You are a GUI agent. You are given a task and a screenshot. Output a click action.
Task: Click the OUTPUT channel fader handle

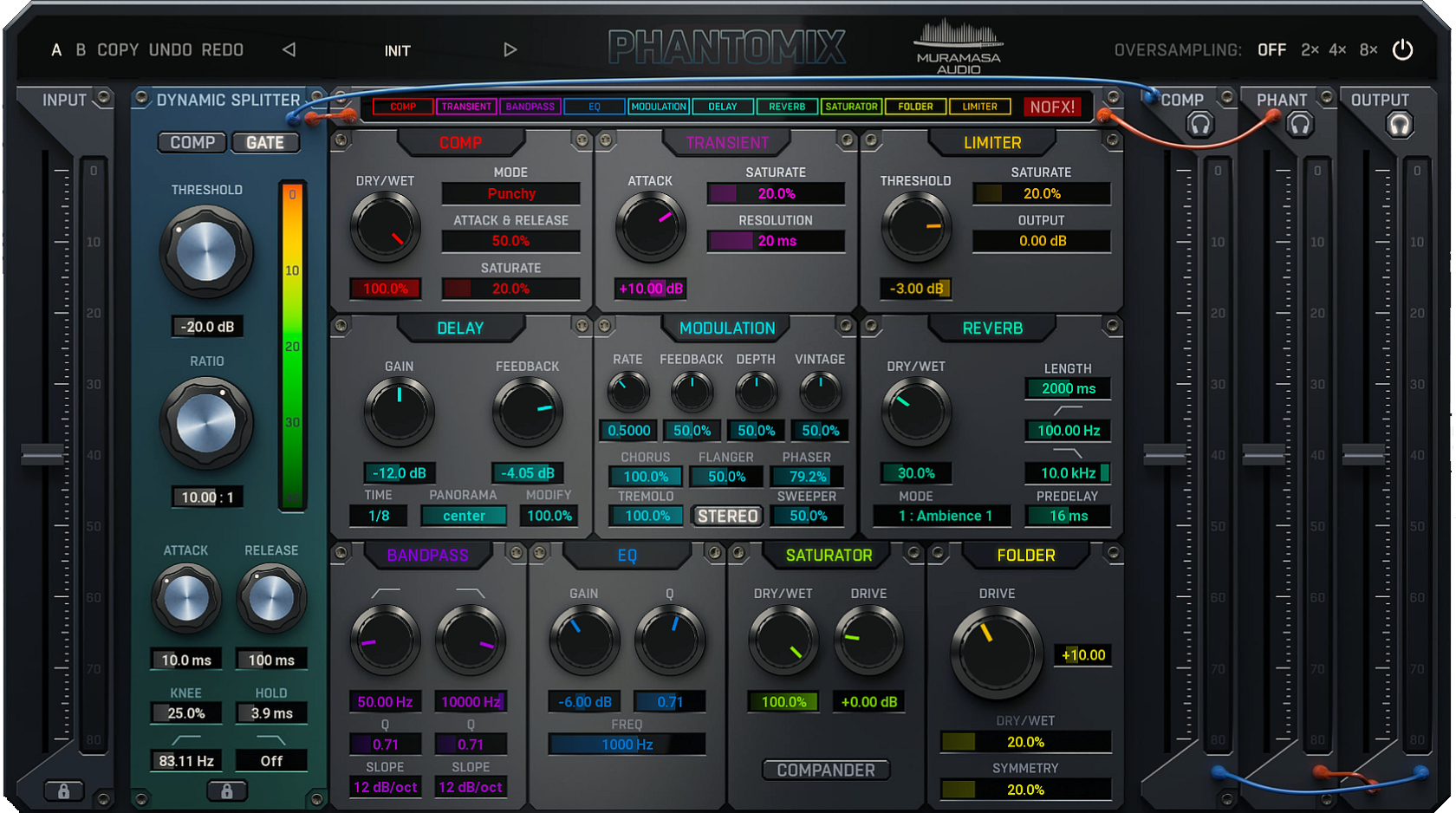tap(1364, 454)
